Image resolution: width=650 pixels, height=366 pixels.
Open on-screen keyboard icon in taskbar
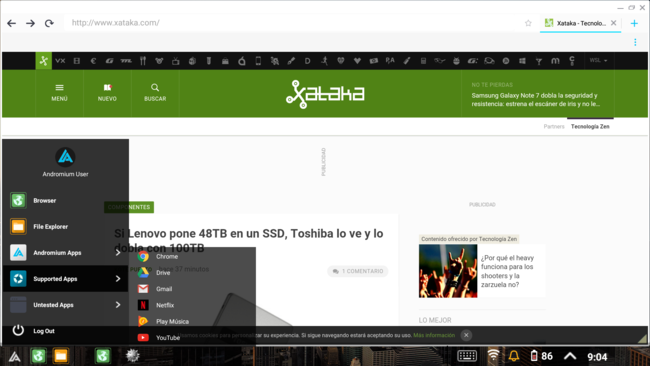click(x=467, y=356)
